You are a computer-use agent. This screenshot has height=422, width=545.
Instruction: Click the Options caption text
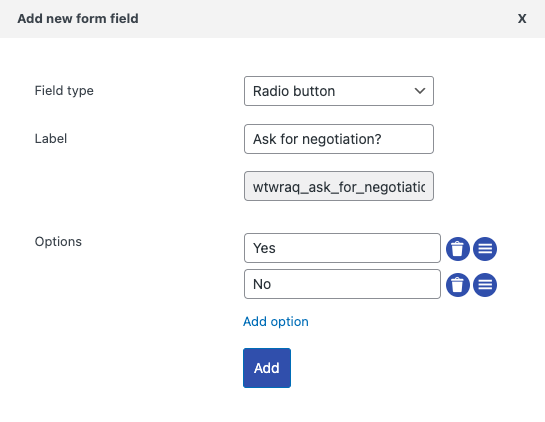click(58, 242)
